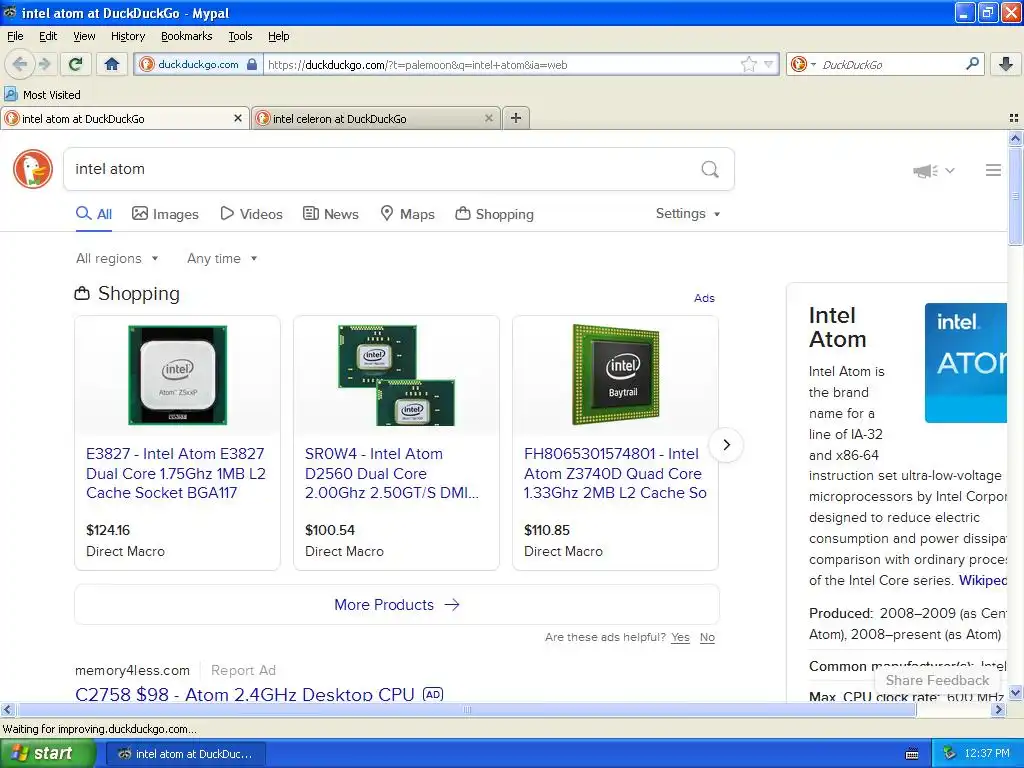Open tab groups icon at tab bar end
Viewport: 1024px width, 768px height.
pos(1014,118)
